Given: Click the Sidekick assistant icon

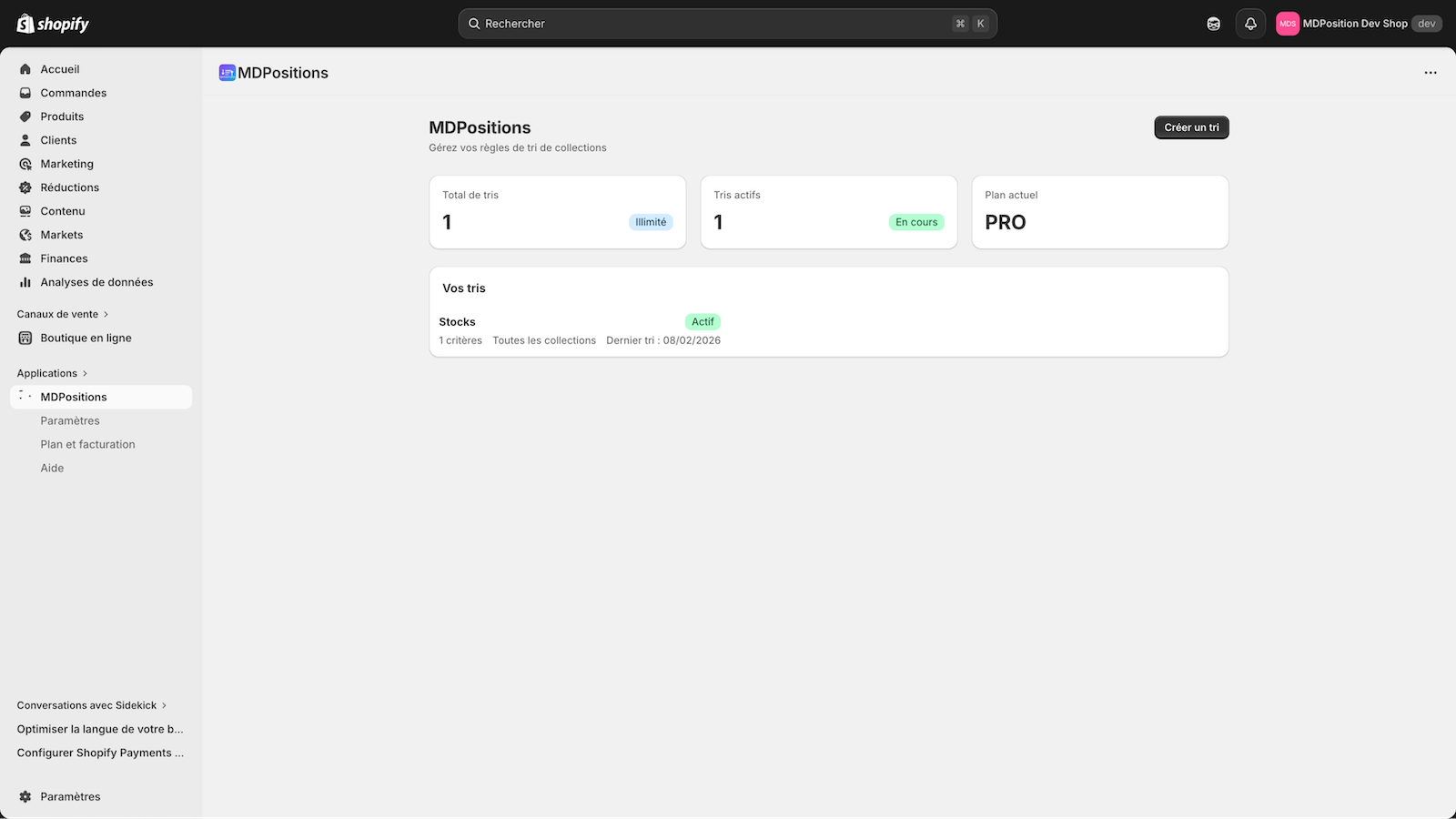Looking at the screenshot, I should point(1213,23).
